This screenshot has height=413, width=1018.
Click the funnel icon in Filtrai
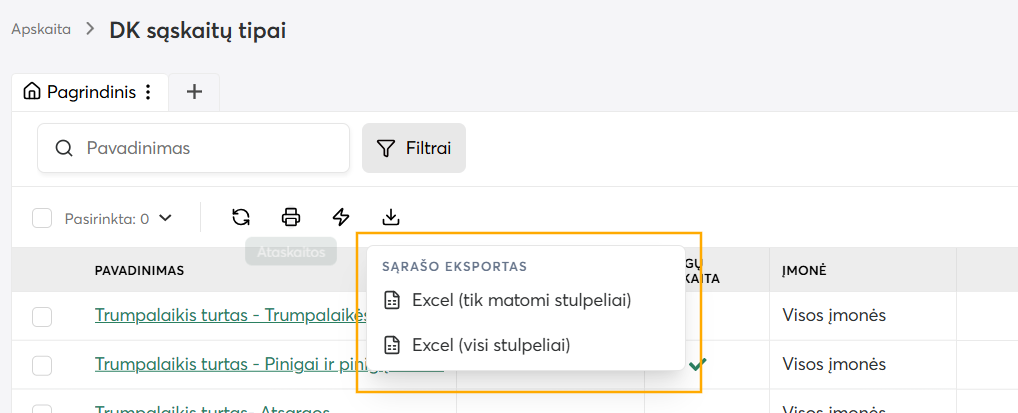386,149
